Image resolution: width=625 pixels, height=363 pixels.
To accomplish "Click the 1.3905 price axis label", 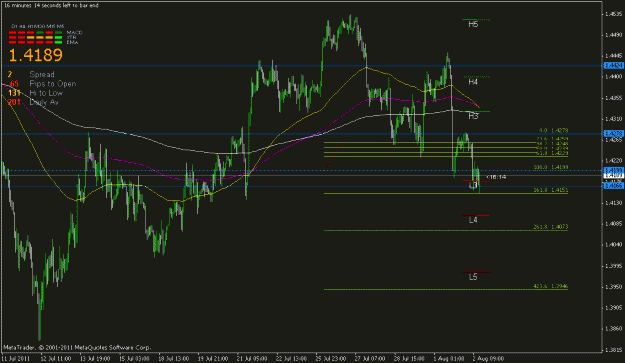I will (x=613, y=308).
